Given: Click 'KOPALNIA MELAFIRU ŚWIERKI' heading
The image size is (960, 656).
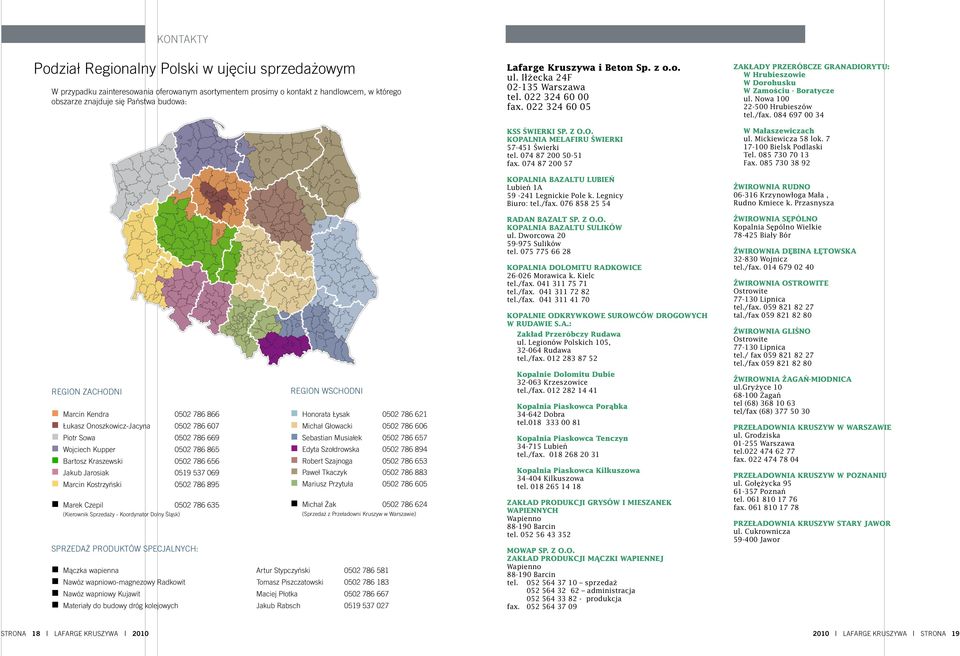Looking at the screenshot, I should tap(564, 139).
